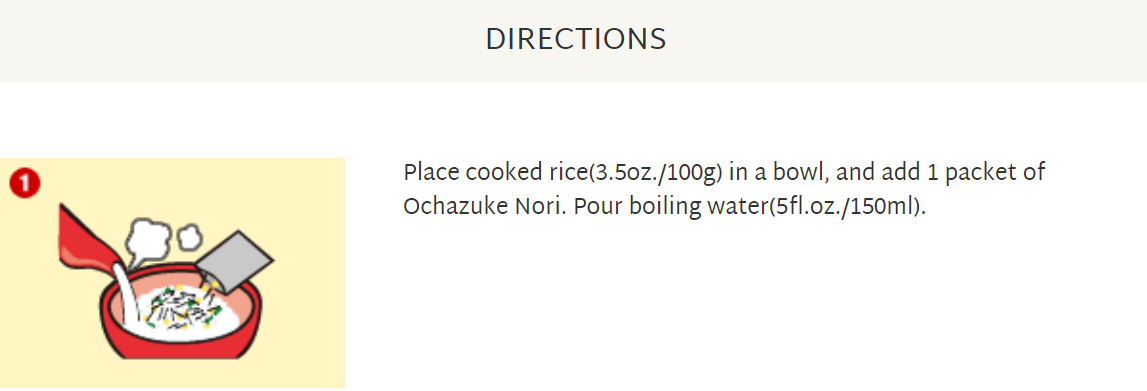Click the nori toppings on the rice

(x=183, y=307)
